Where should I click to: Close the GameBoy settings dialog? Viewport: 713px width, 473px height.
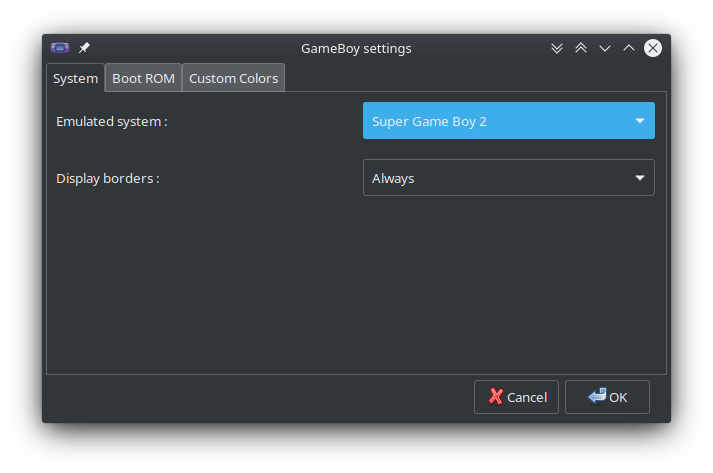[653, 48]
